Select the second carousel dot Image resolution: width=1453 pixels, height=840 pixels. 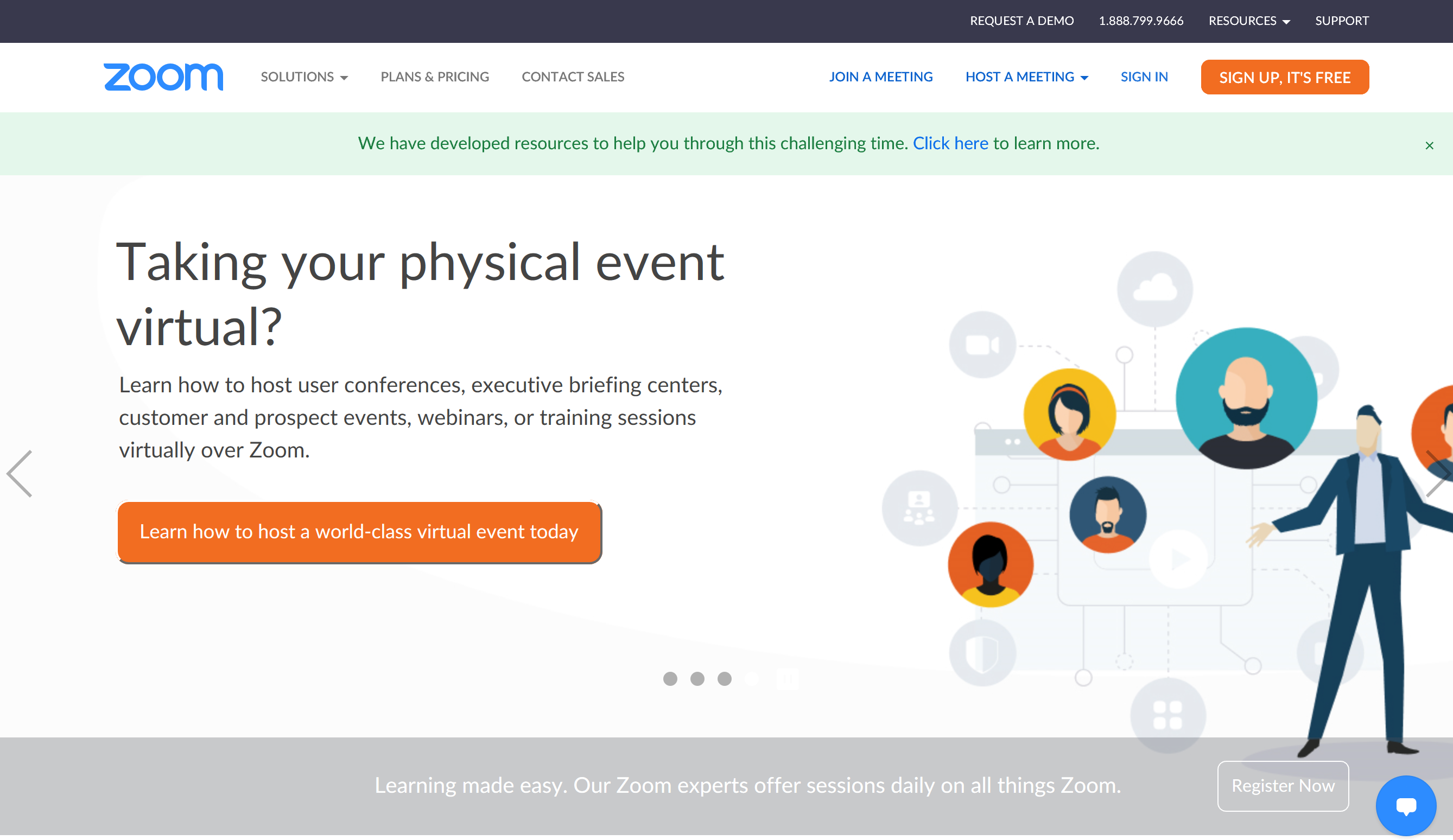[x=697, y=679]
